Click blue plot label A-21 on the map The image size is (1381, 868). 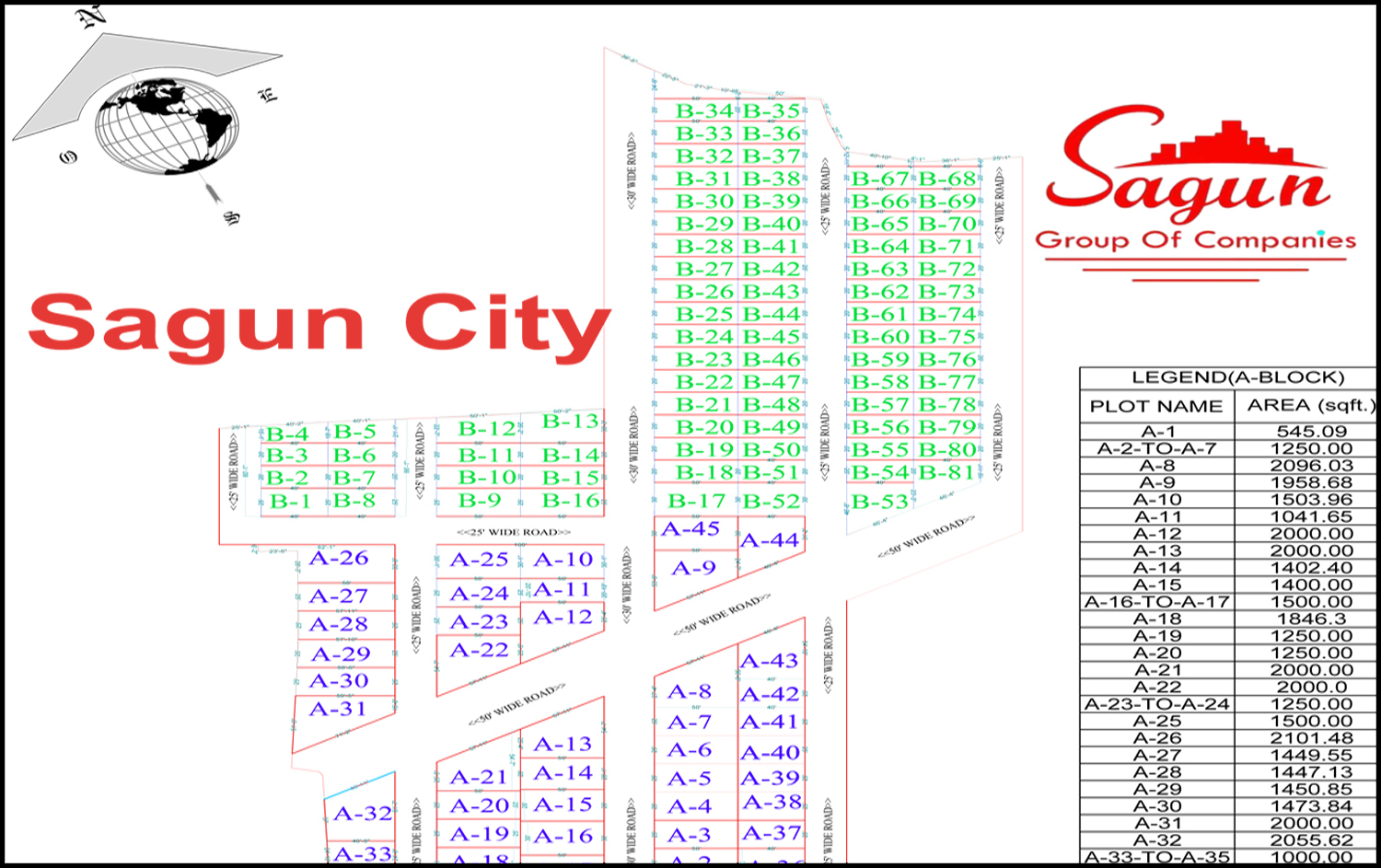[479, 778]
